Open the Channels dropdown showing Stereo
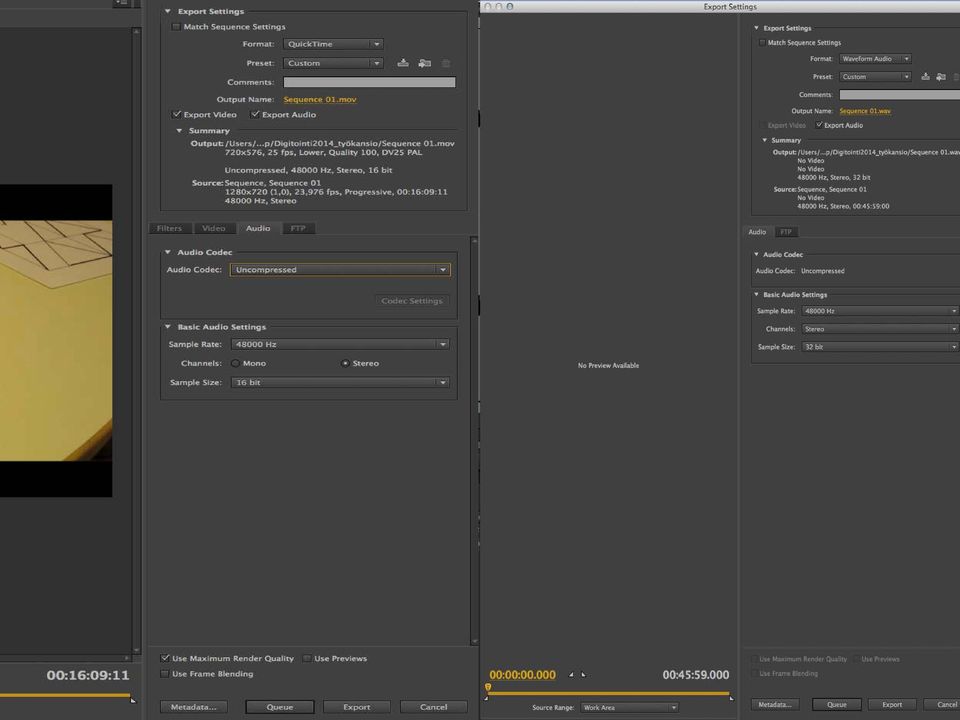The width and height of the screenshot is (960, 720). click(x=880, y=329)
